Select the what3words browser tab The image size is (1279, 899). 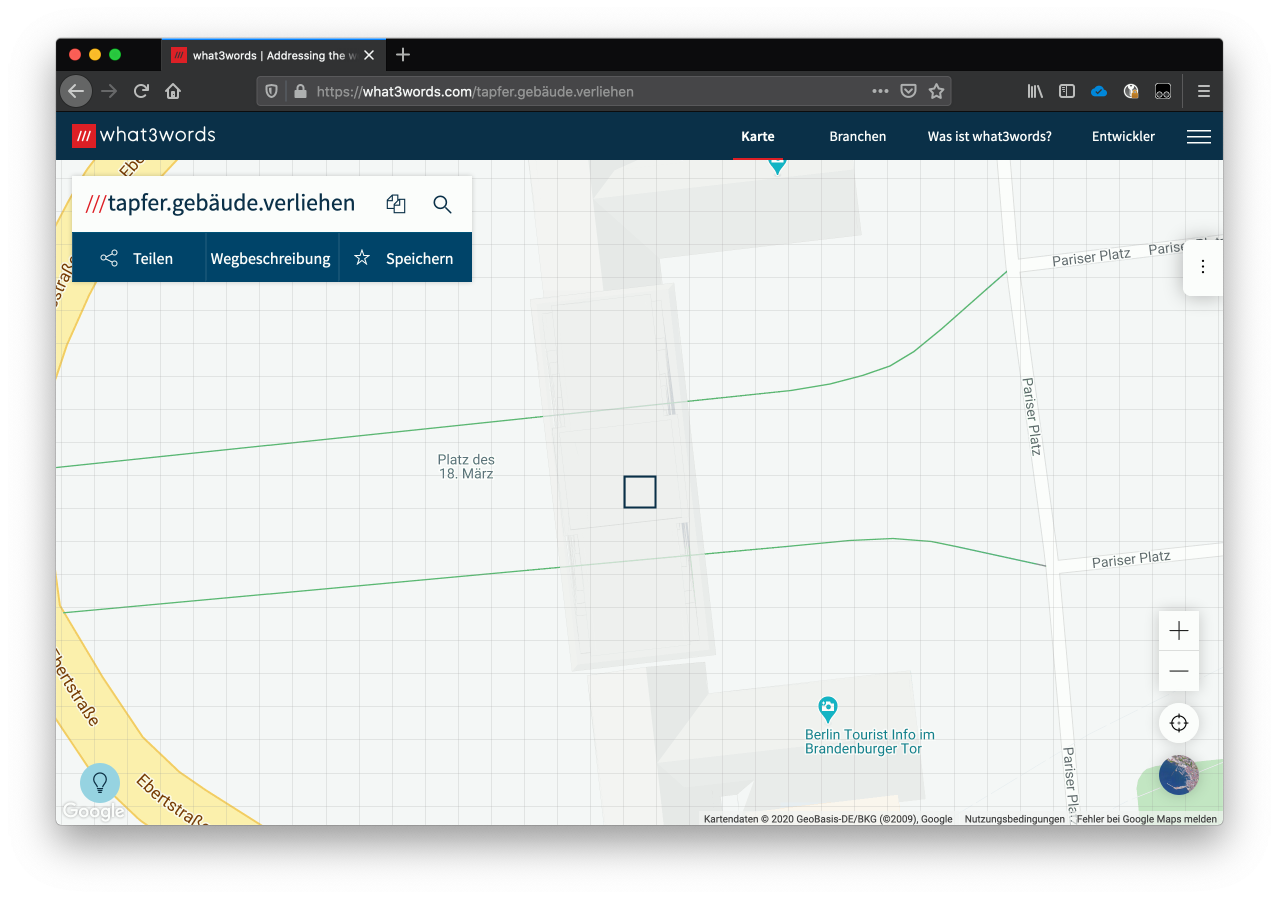click(271, 55)
